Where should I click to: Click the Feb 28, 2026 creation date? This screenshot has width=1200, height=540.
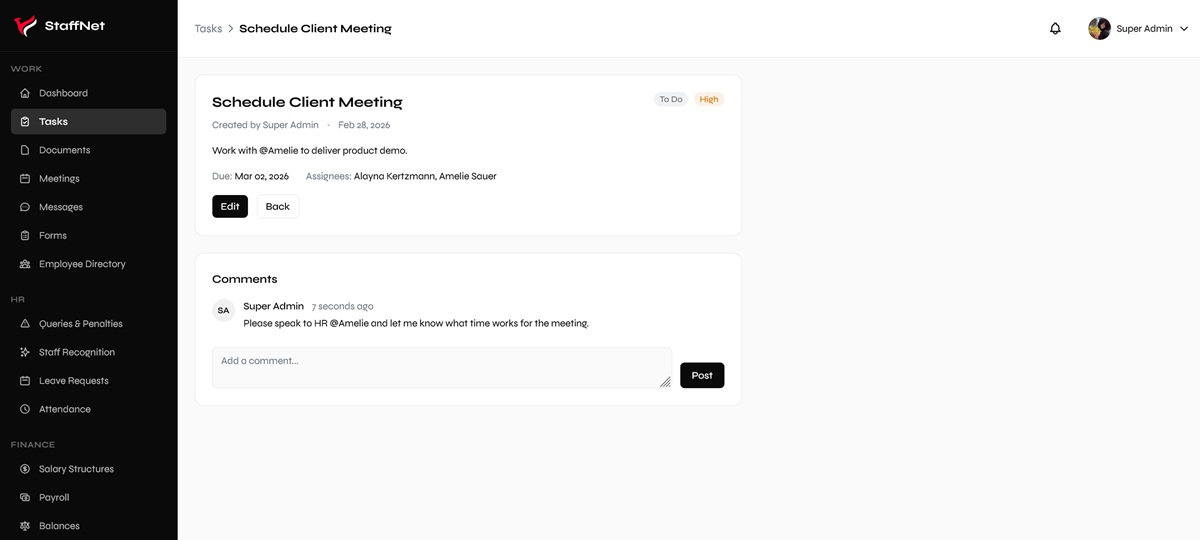[364, 125]
